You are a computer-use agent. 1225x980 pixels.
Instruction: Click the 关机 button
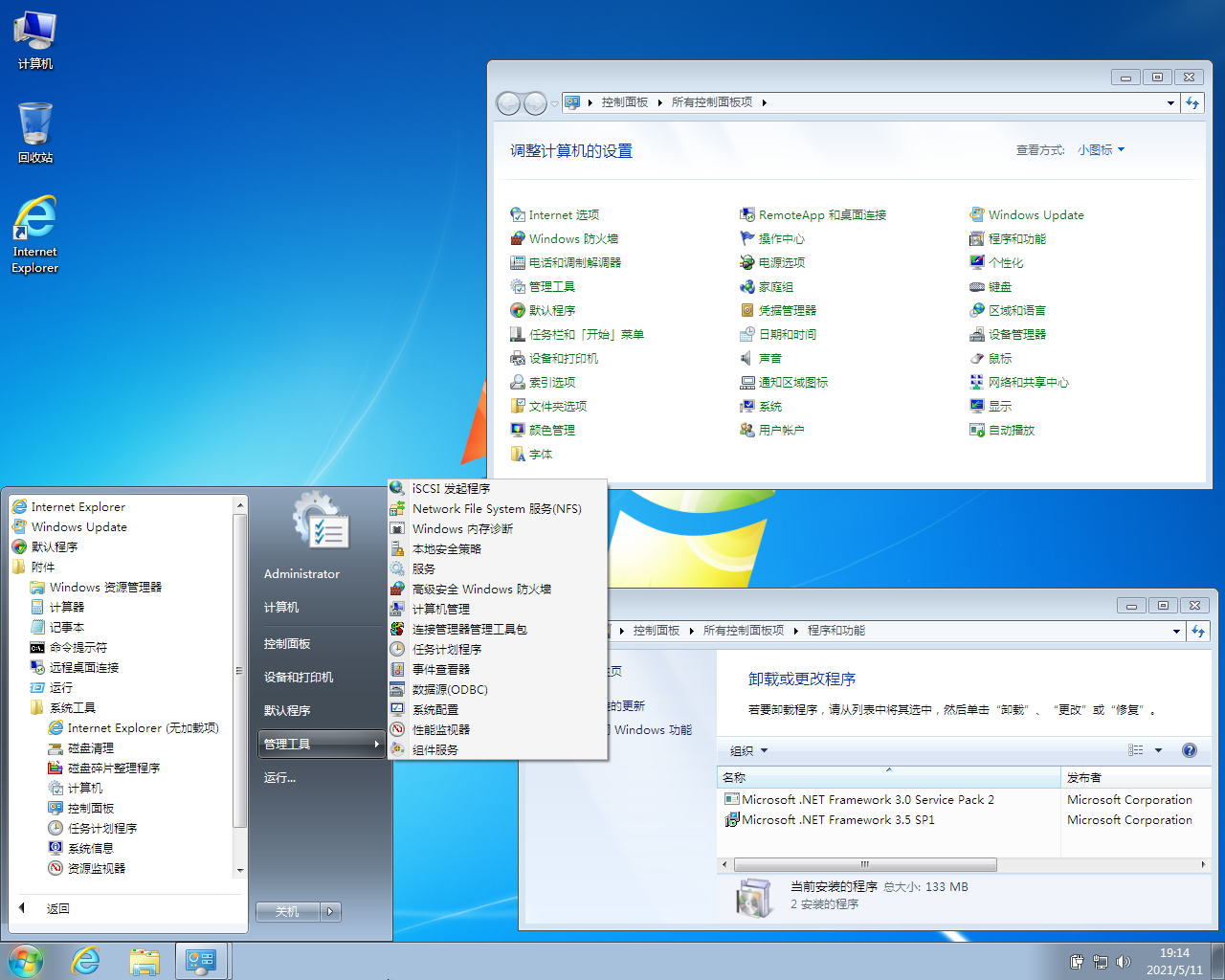(287, 912)
